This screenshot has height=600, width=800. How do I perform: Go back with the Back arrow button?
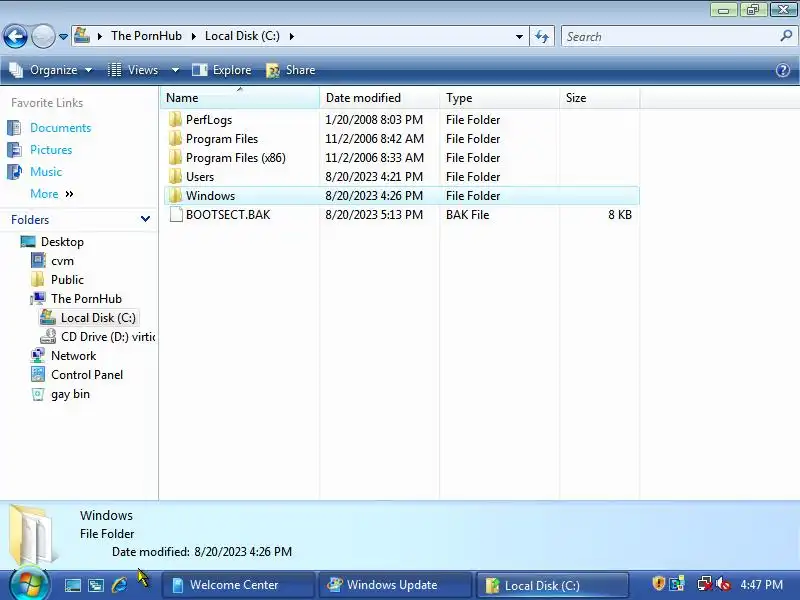point(15,36)
